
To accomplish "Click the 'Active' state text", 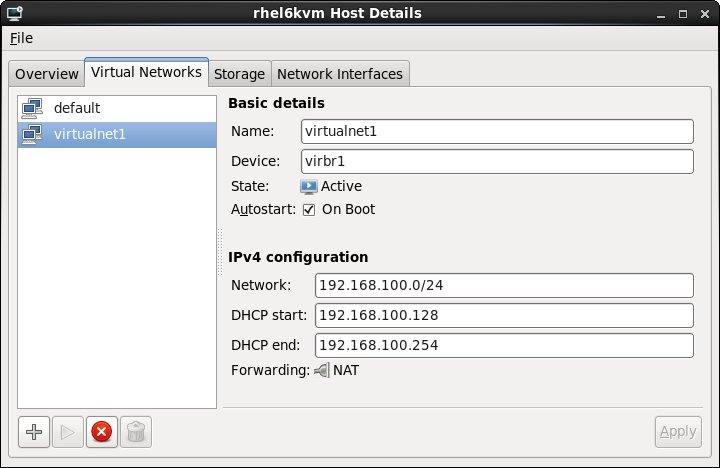I will click(x=341, y=186).
